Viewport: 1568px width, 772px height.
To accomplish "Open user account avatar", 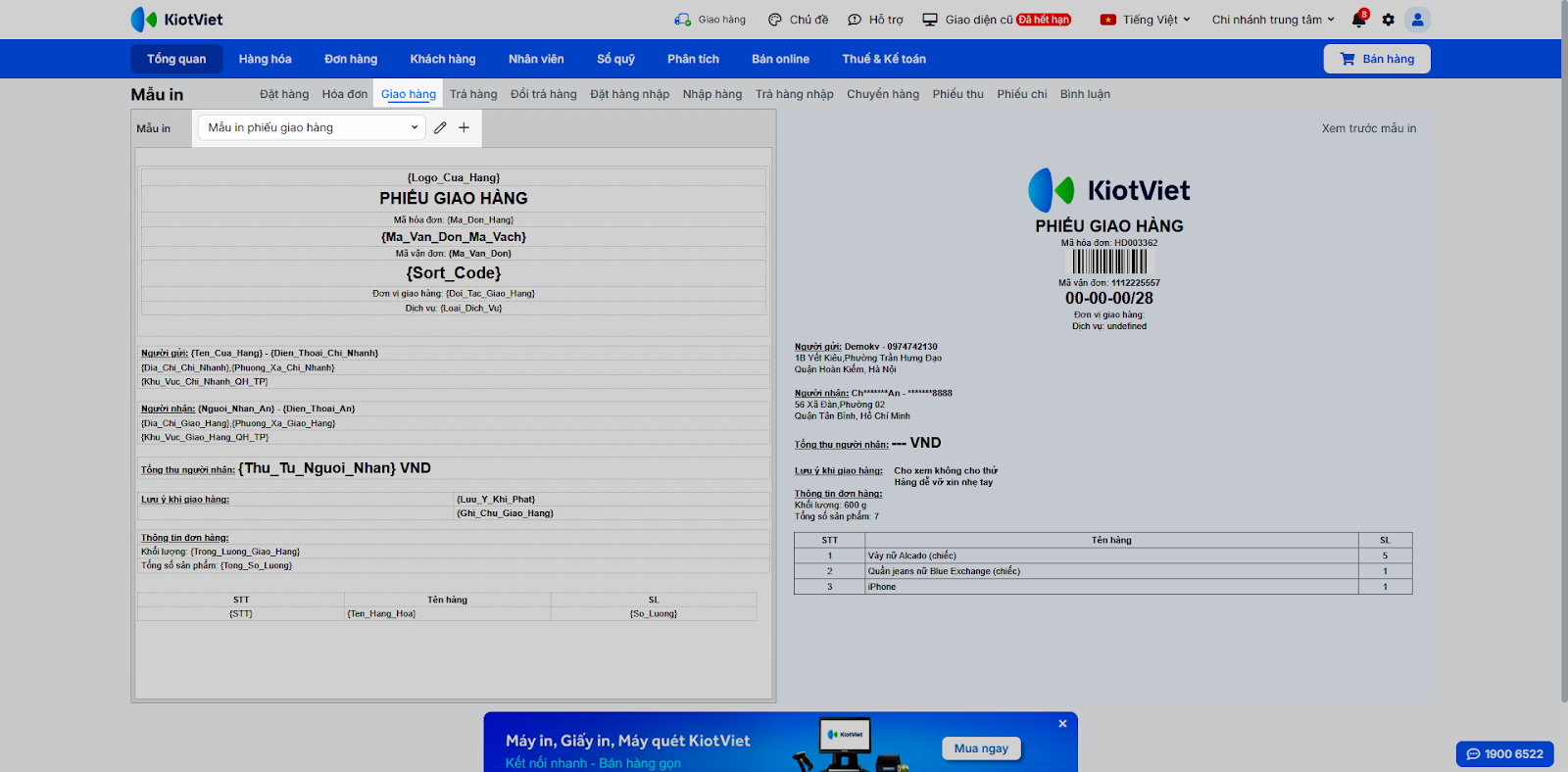I will point(1417,20).
